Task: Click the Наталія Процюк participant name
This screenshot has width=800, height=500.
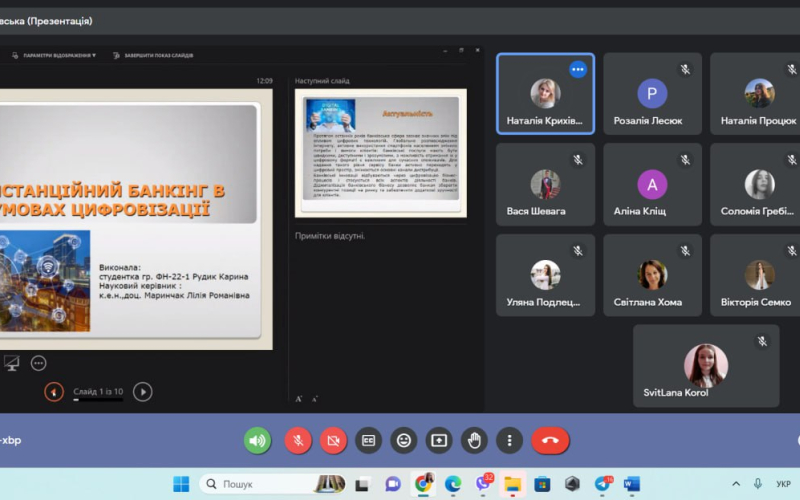Action: coord(758,121)
